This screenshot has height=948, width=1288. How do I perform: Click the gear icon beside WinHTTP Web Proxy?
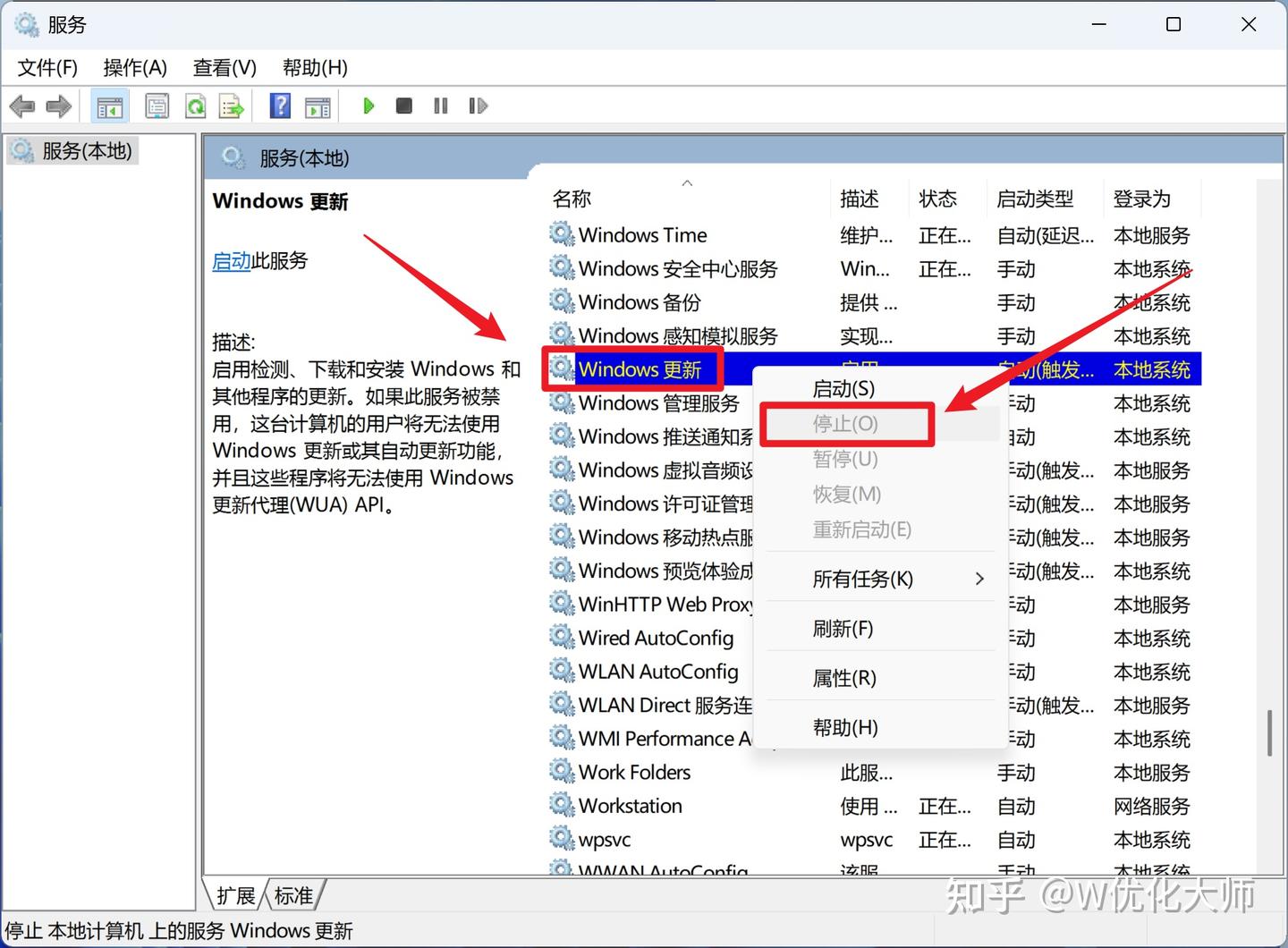562,603
